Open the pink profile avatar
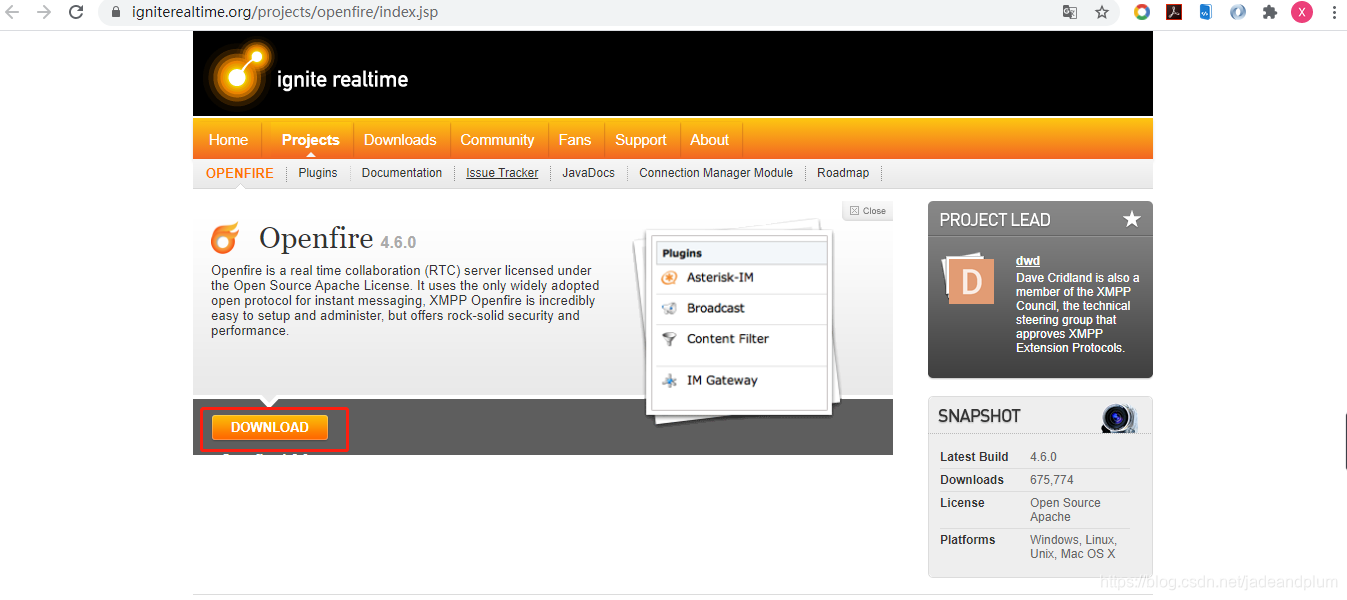The image size is (1347, 600). click(x=1301, y=13)
